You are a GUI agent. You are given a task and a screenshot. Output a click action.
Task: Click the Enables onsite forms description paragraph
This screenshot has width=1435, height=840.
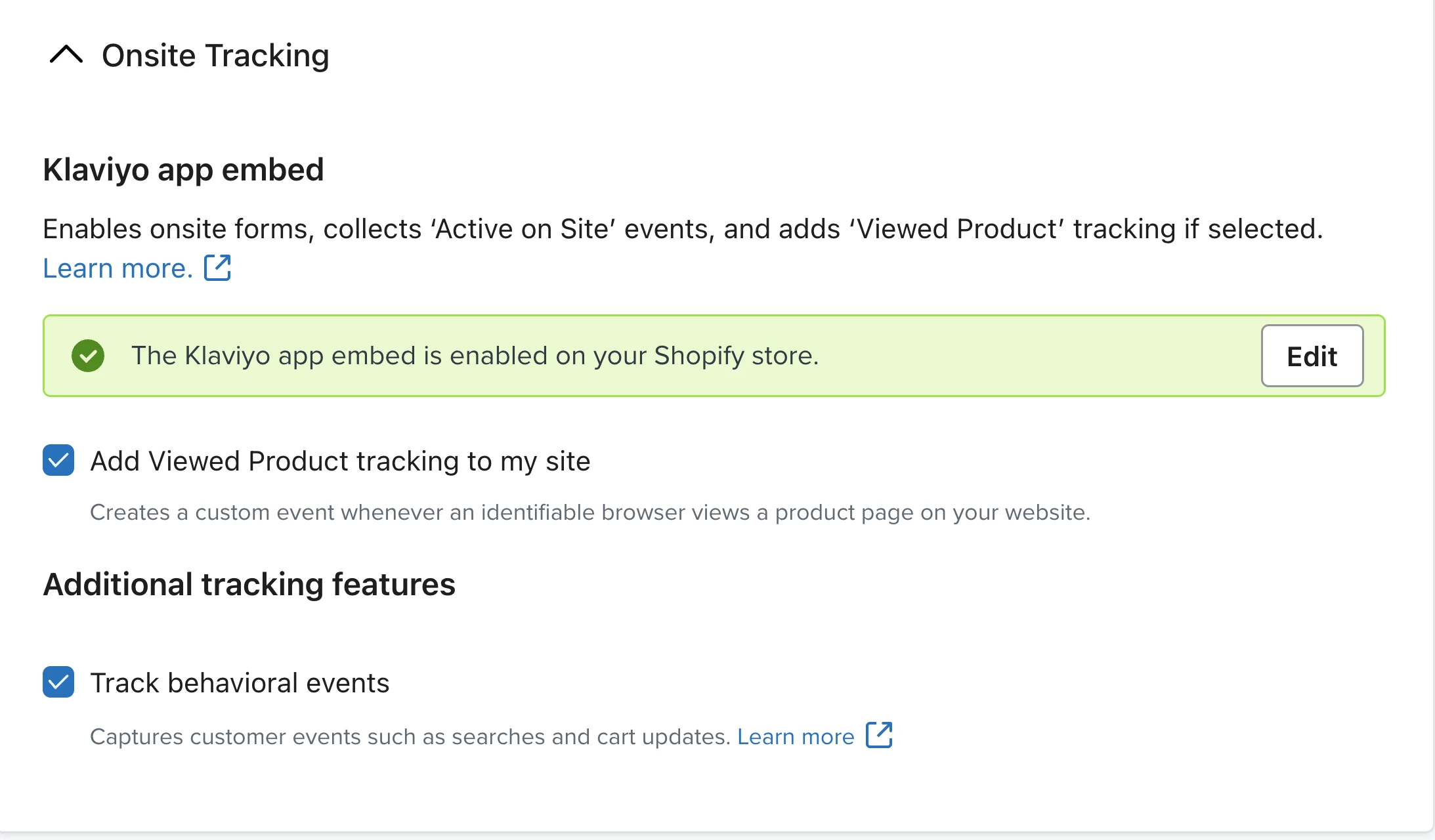(x=683, y=229)
